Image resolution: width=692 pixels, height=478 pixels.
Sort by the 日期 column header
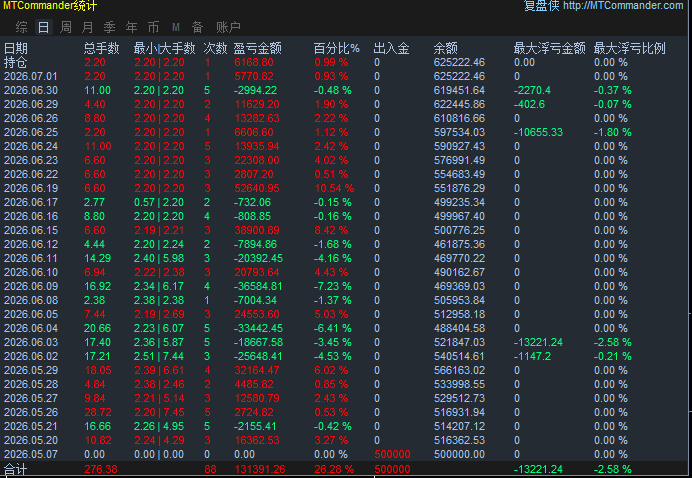click(16, 48)
